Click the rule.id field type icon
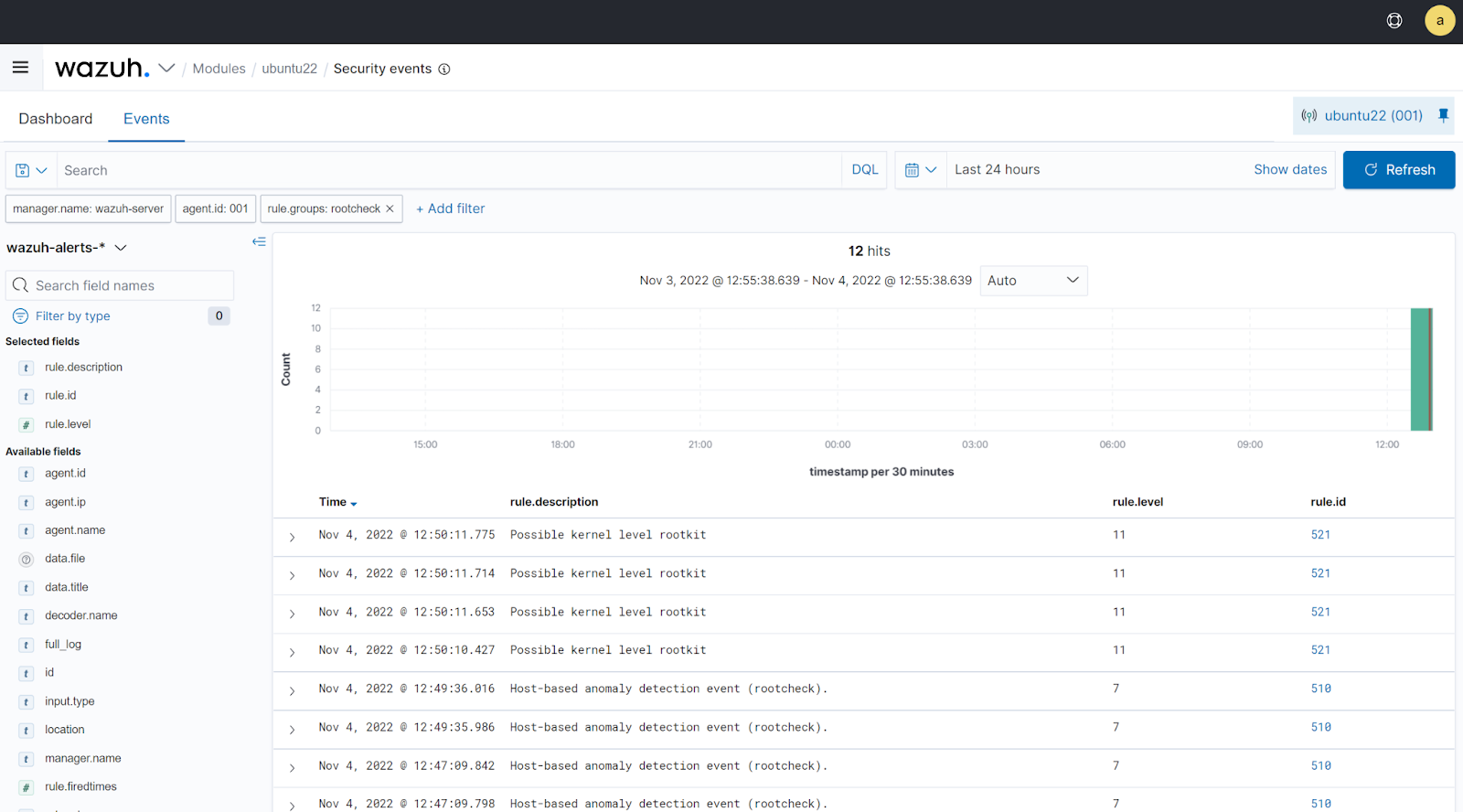Screen dimensions: 1463x812 (27, 396)
